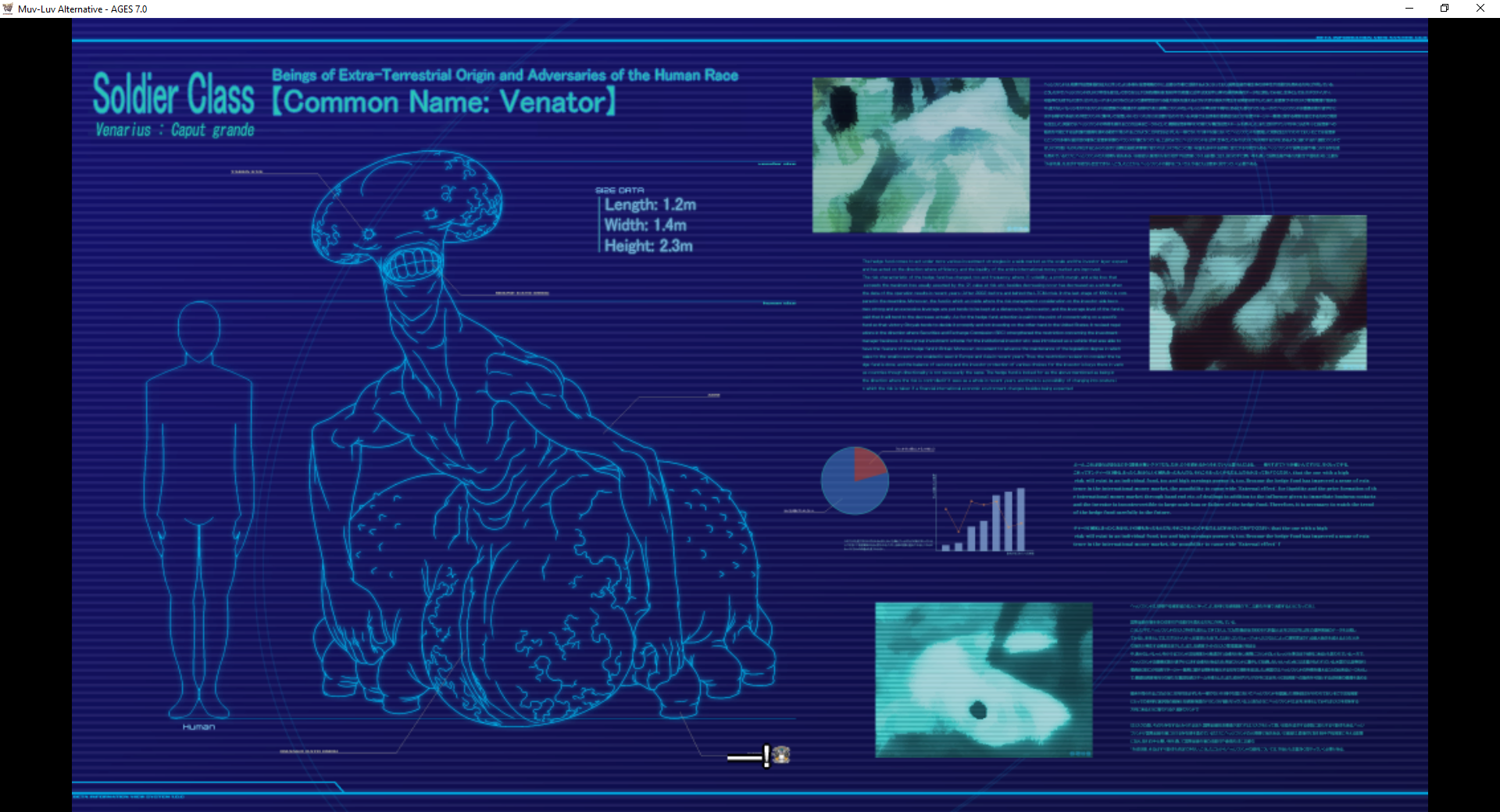Viewport: 1500px width, 812px height.
Task: Restore down the game window
Action: (1445, 9)
